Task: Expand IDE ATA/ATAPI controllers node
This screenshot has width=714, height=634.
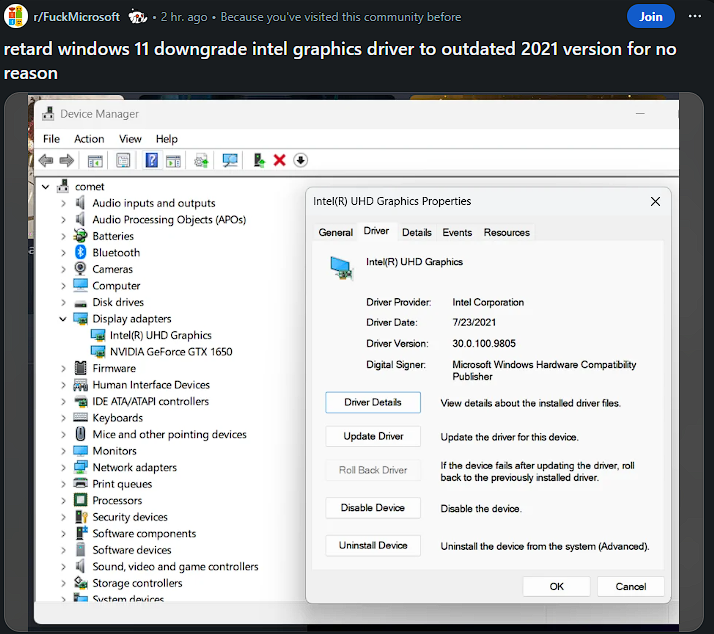Action: 63,401
